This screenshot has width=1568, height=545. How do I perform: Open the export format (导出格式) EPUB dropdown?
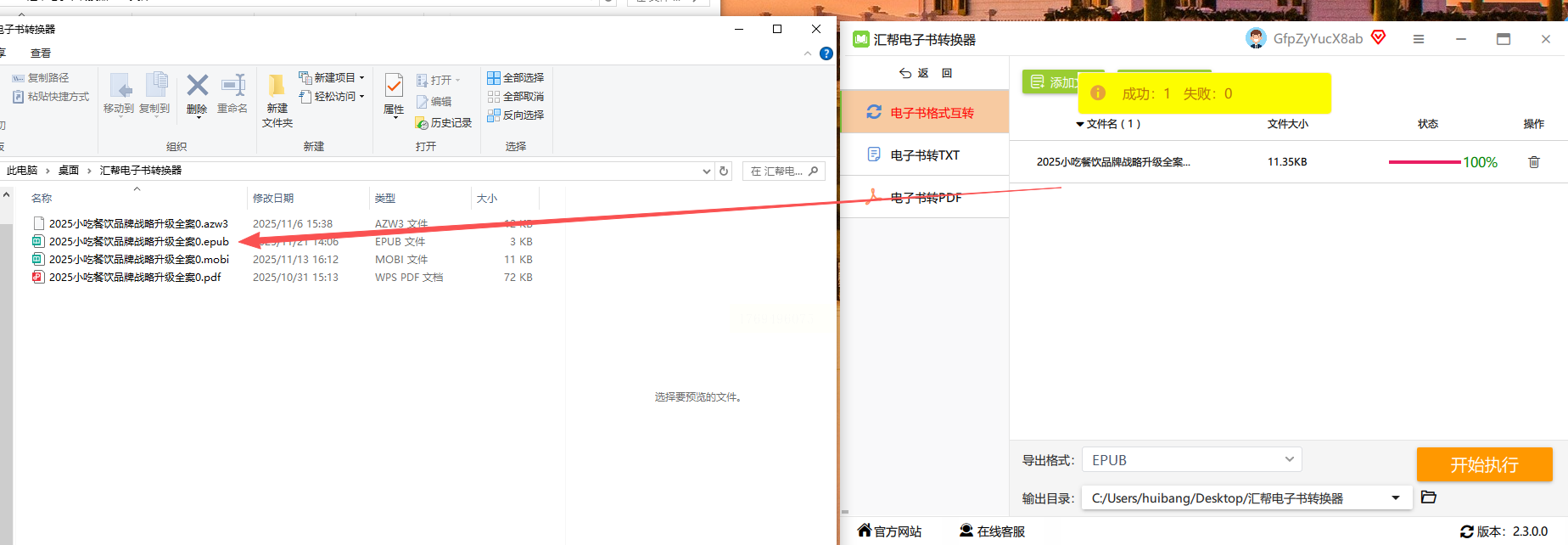coord(1192,460)
